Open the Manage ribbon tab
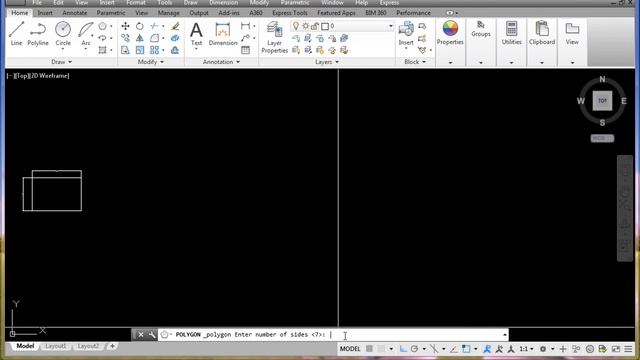 (x=169, y=13)
